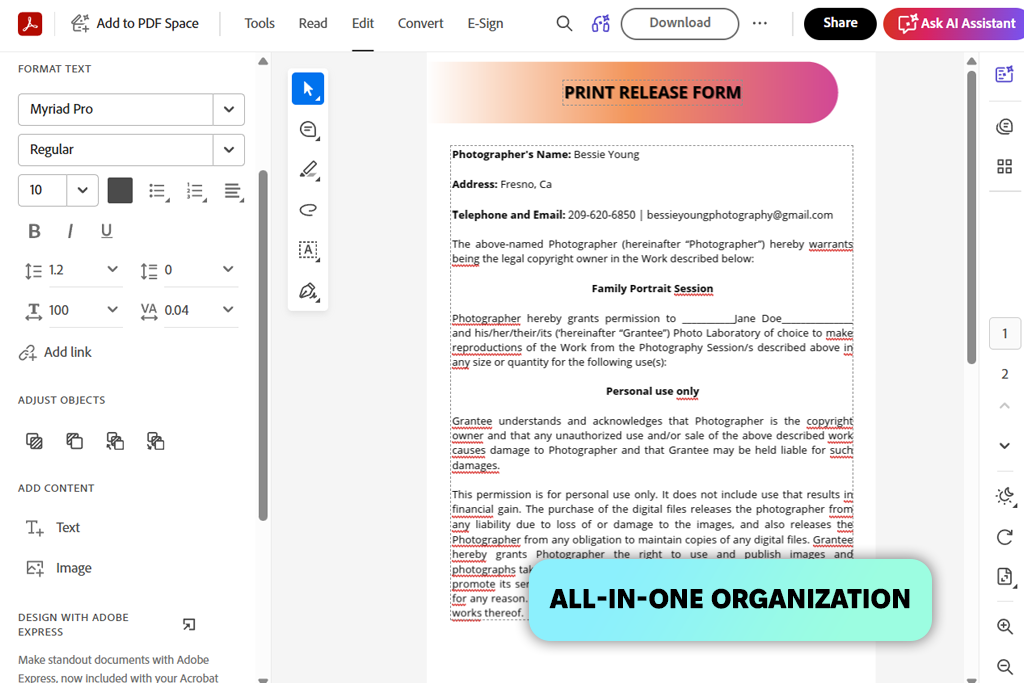The width and height of the screenshot is (1024, 683).
Task: Click the Download button
Action: pos(680,24)
